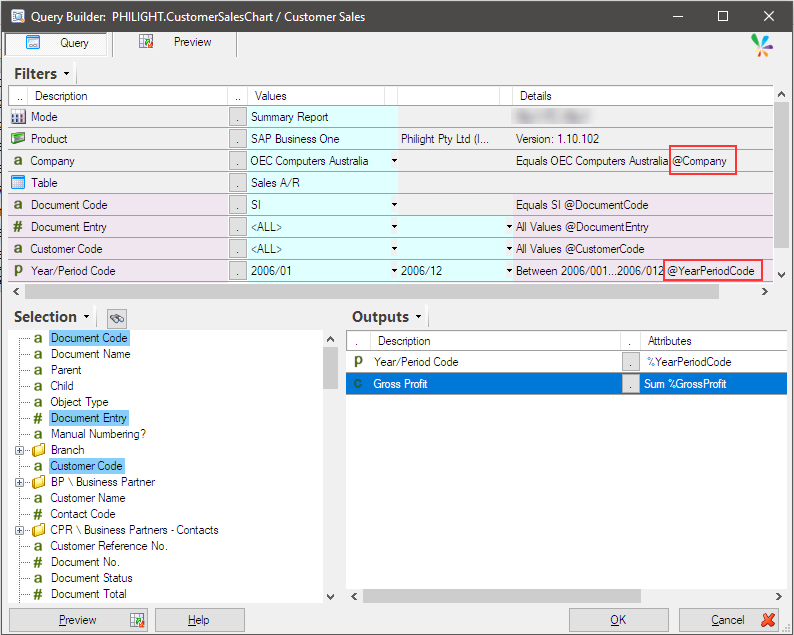This screenshot has width=794, height=635.
Task: Select Document Total tree item
Action: pos(89,594)
